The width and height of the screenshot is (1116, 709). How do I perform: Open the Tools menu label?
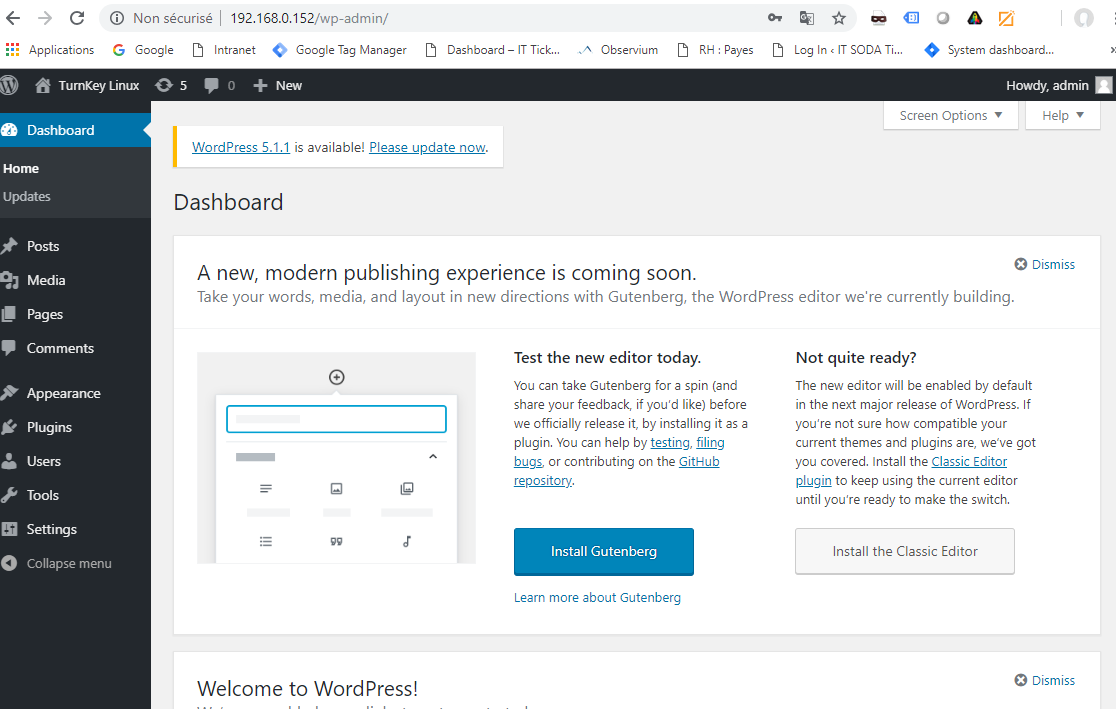click(x=43, y=495)
